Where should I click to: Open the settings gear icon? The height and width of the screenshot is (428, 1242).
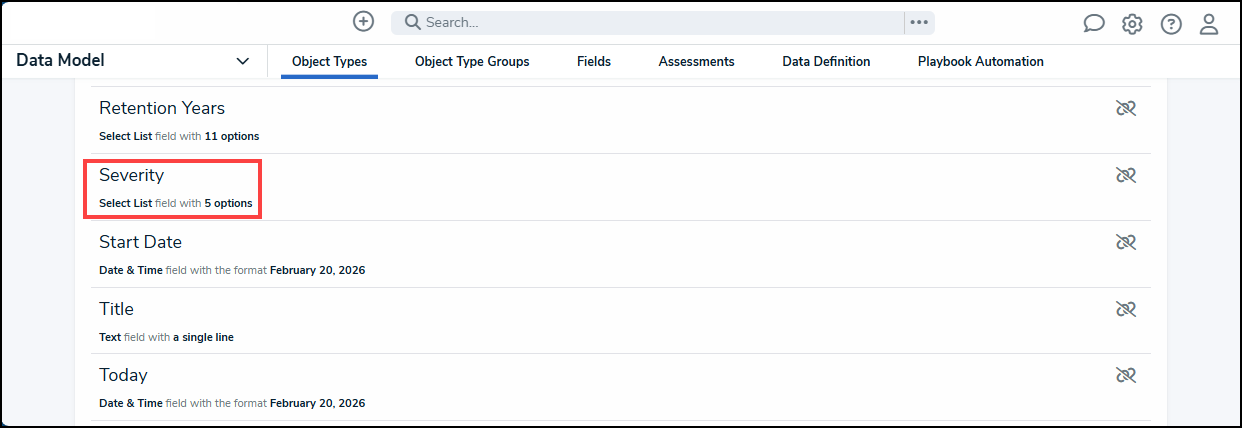click(1132, 24)
